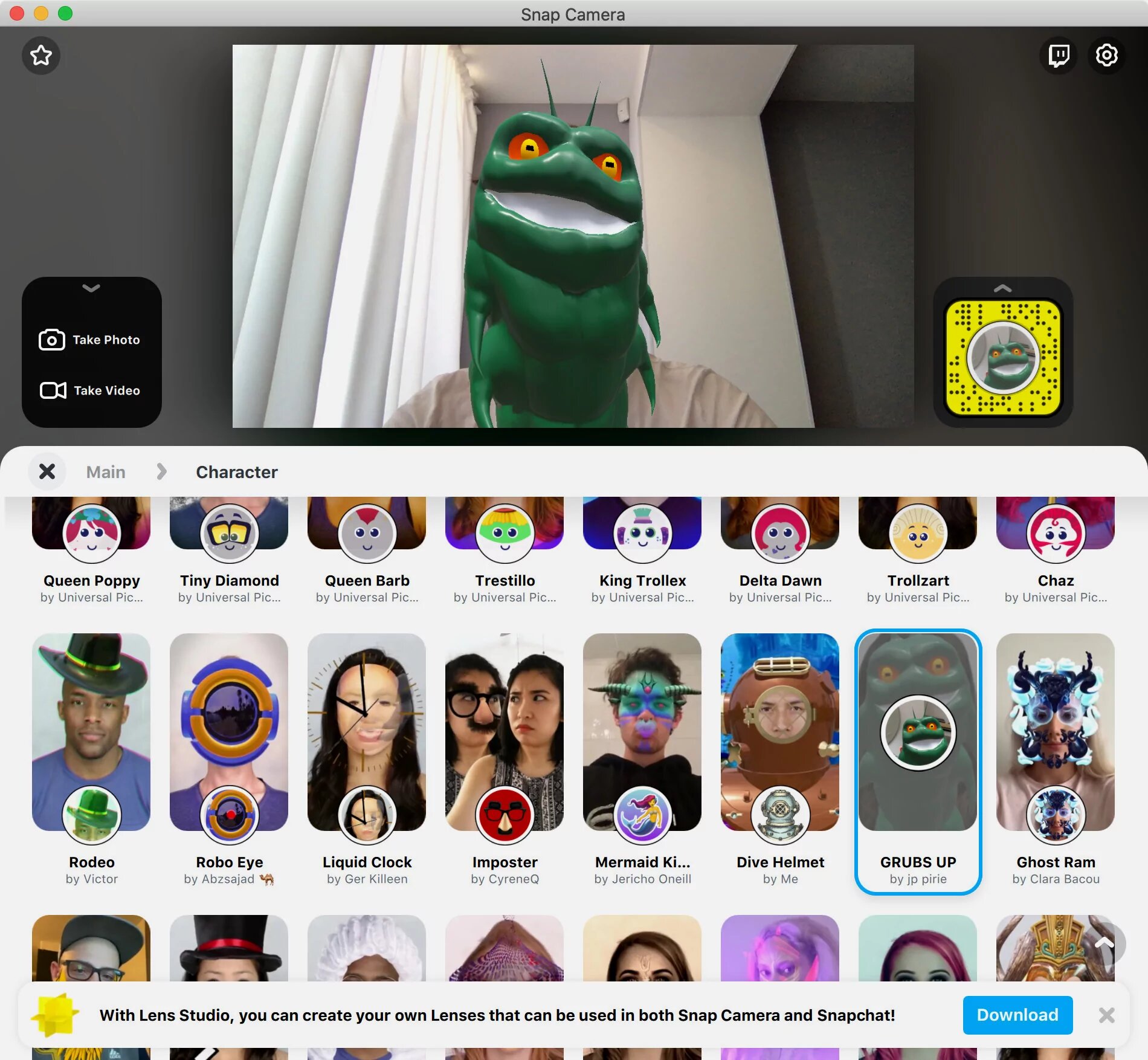Click the GRUBS UP Snapcode image
1148x1060 pixels.
(x=1003, y=358)
